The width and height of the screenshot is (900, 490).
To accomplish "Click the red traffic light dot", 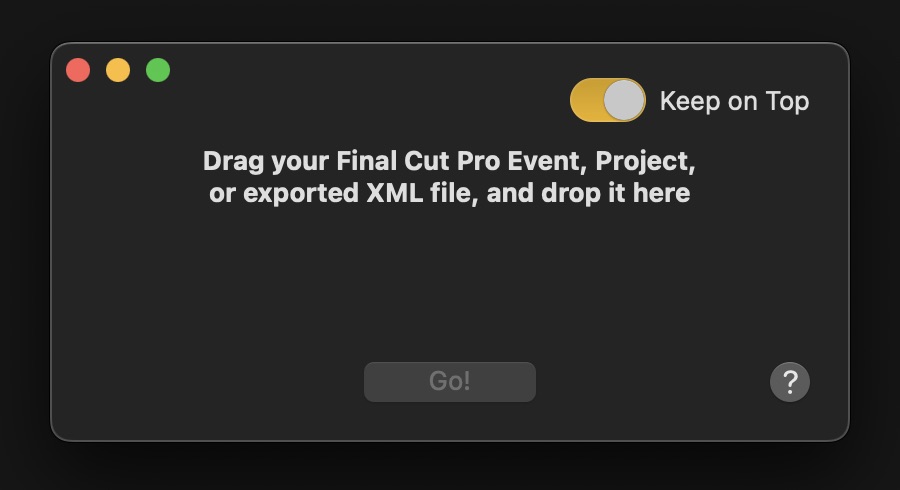I will (x=78, y=70).
